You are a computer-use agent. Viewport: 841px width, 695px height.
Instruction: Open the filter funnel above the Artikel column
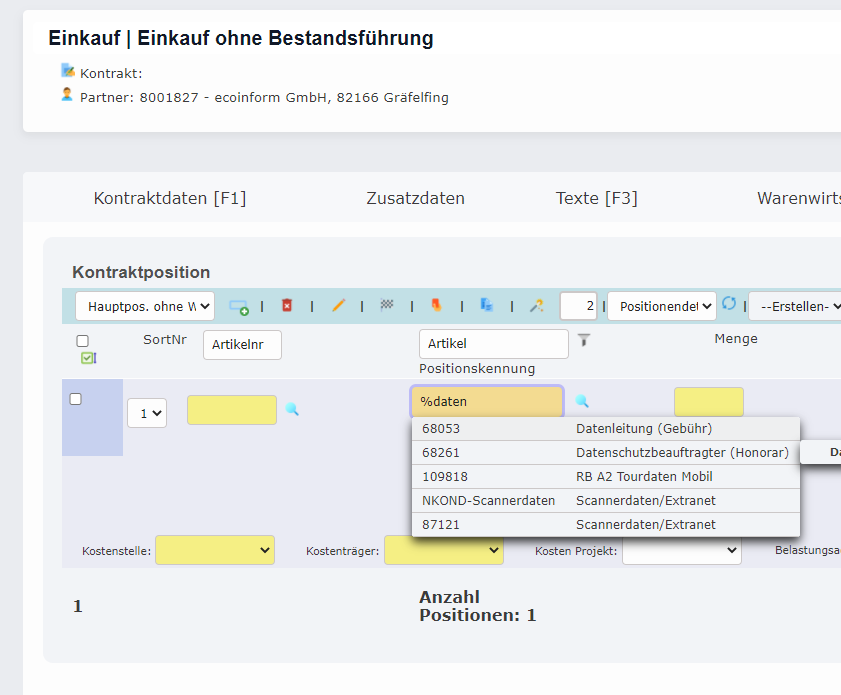tap(582, 341)
